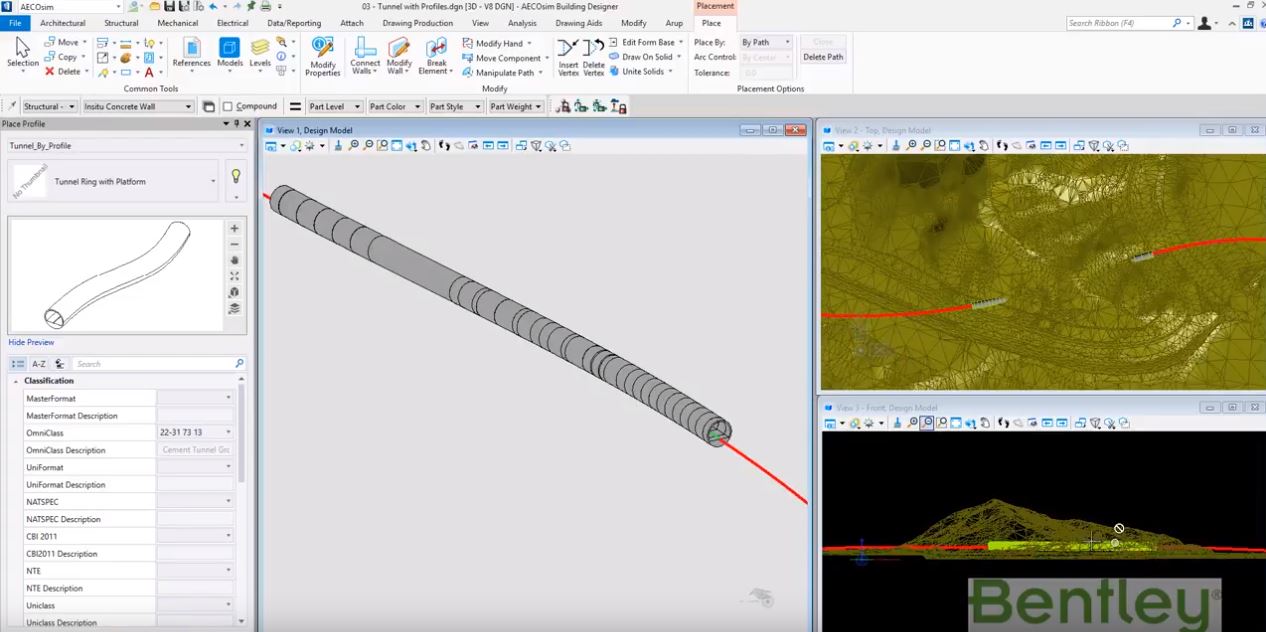Zoom out the profile preview with minus
Viewport: 1266px width, 632px height.
point(234,244)
